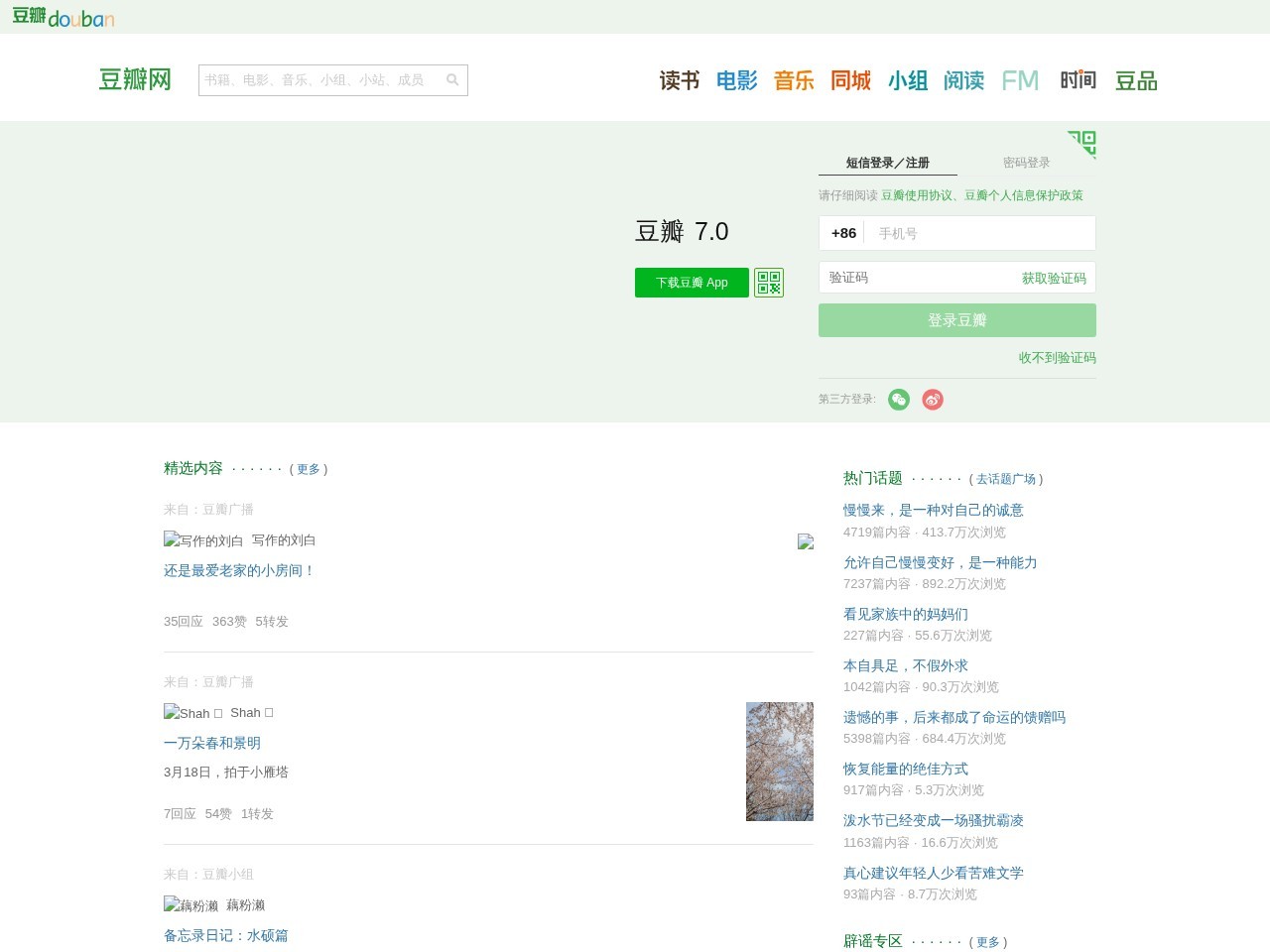Viewport: 1270px width, 952px height.
Task: Open 藕粉濑 username link
Action: [246, 905]
